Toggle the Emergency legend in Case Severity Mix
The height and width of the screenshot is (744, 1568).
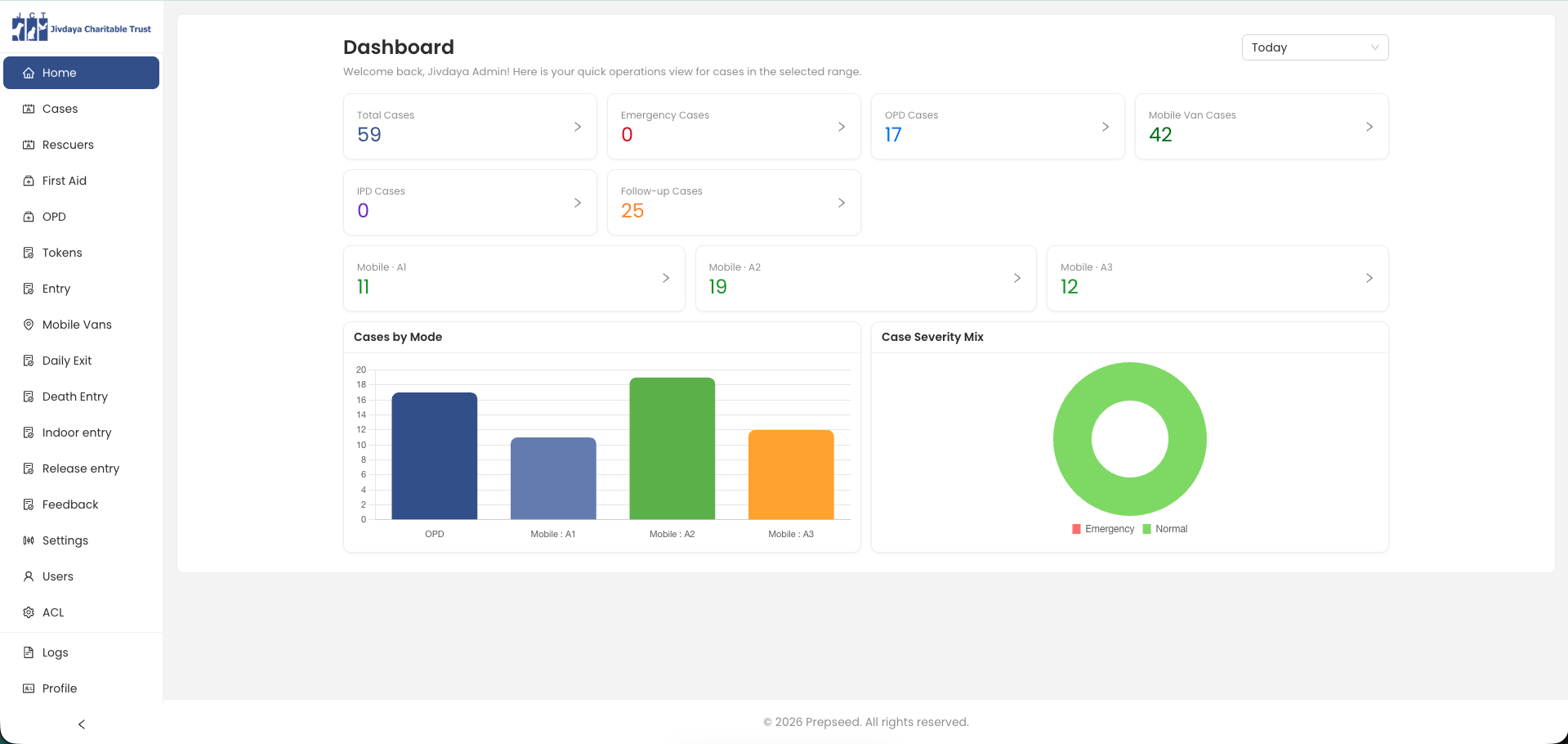[x=1103, y=529]
